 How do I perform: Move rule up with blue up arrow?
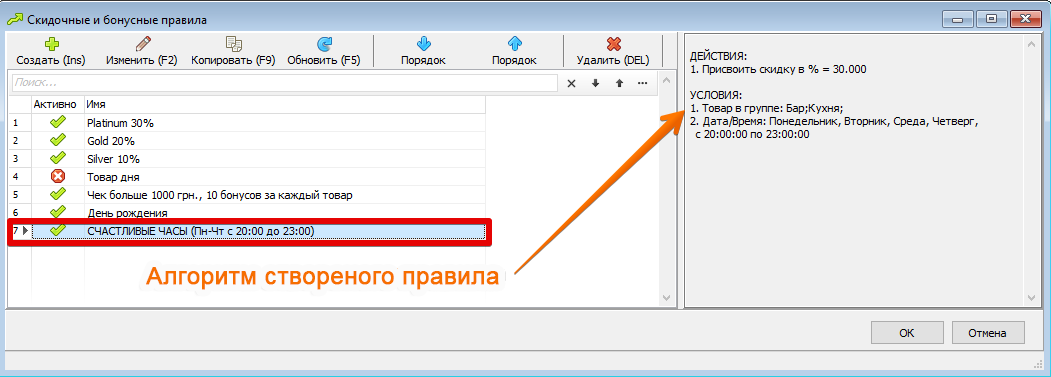pos(514,44)
